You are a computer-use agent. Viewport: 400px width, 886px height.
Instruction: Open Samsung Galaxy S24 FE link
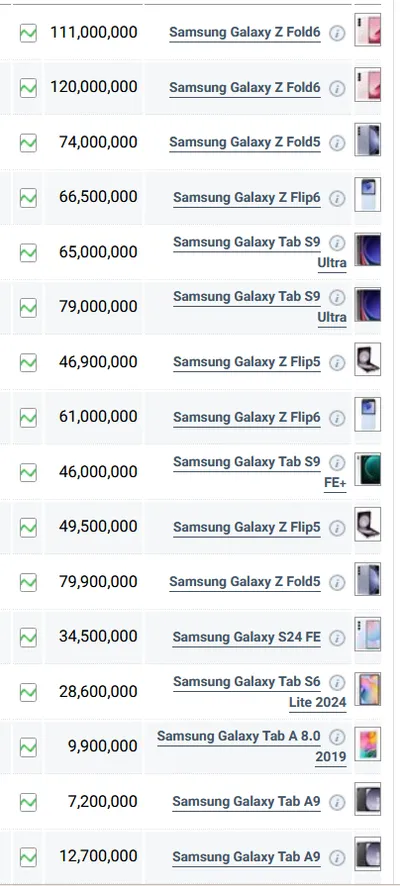point(246,637)
